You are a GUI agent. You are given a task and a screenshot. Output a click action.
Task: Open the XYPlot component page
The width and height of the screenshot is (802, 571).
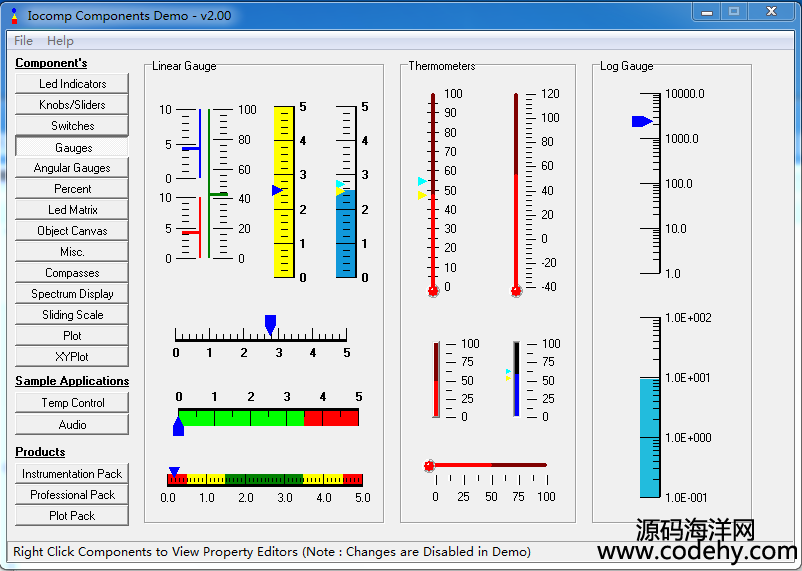click(x=72, y=357)
